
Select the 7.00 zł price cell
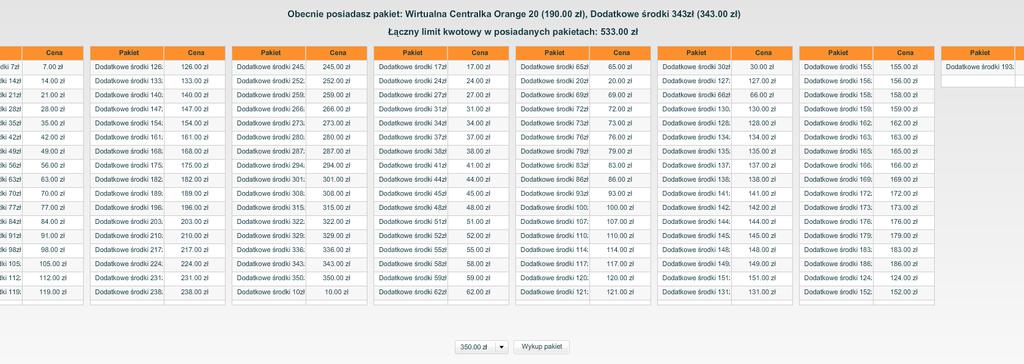tap(53, 67)
